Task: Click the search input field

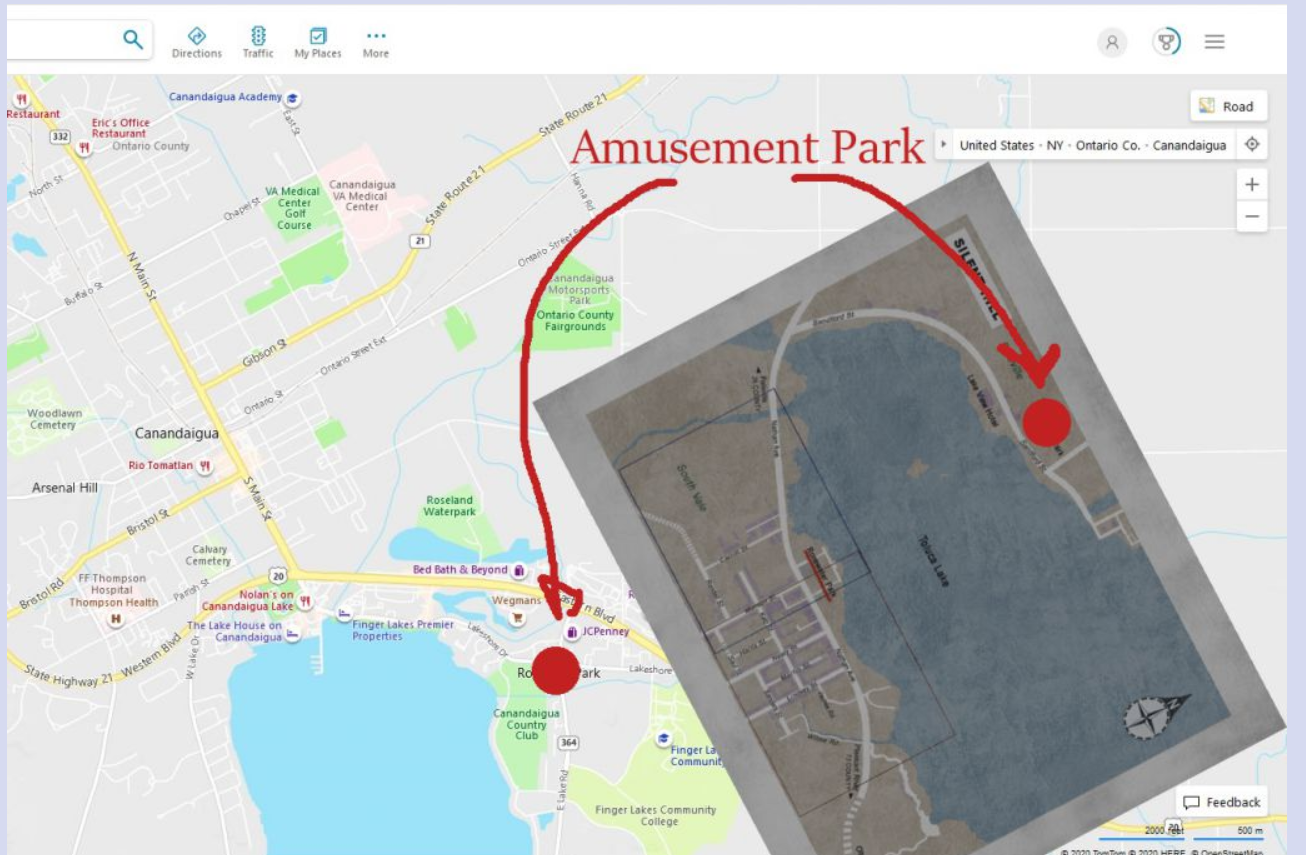Action: 62,39
